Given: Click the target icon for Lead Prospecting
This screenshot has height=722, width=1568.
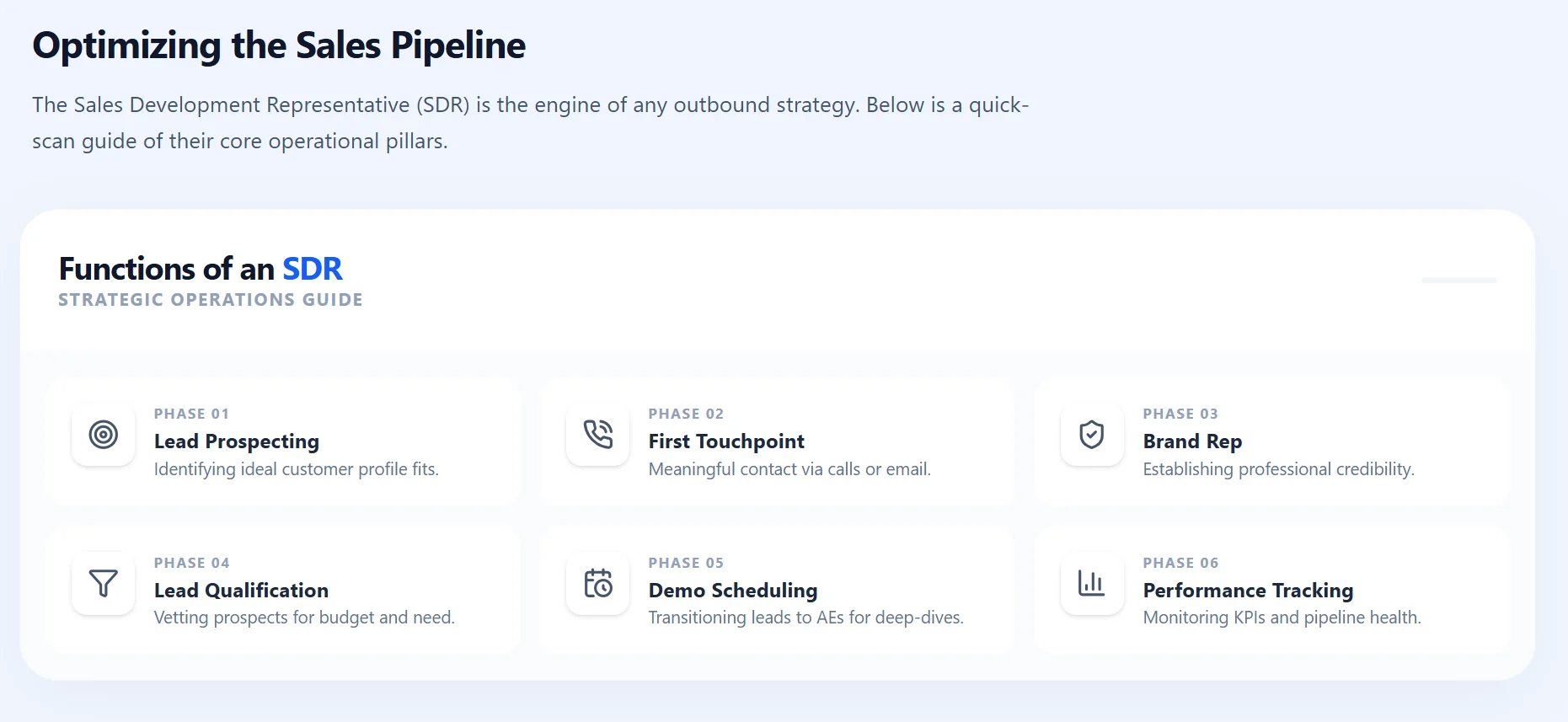Looking at the screenshot, I should 104,435.
